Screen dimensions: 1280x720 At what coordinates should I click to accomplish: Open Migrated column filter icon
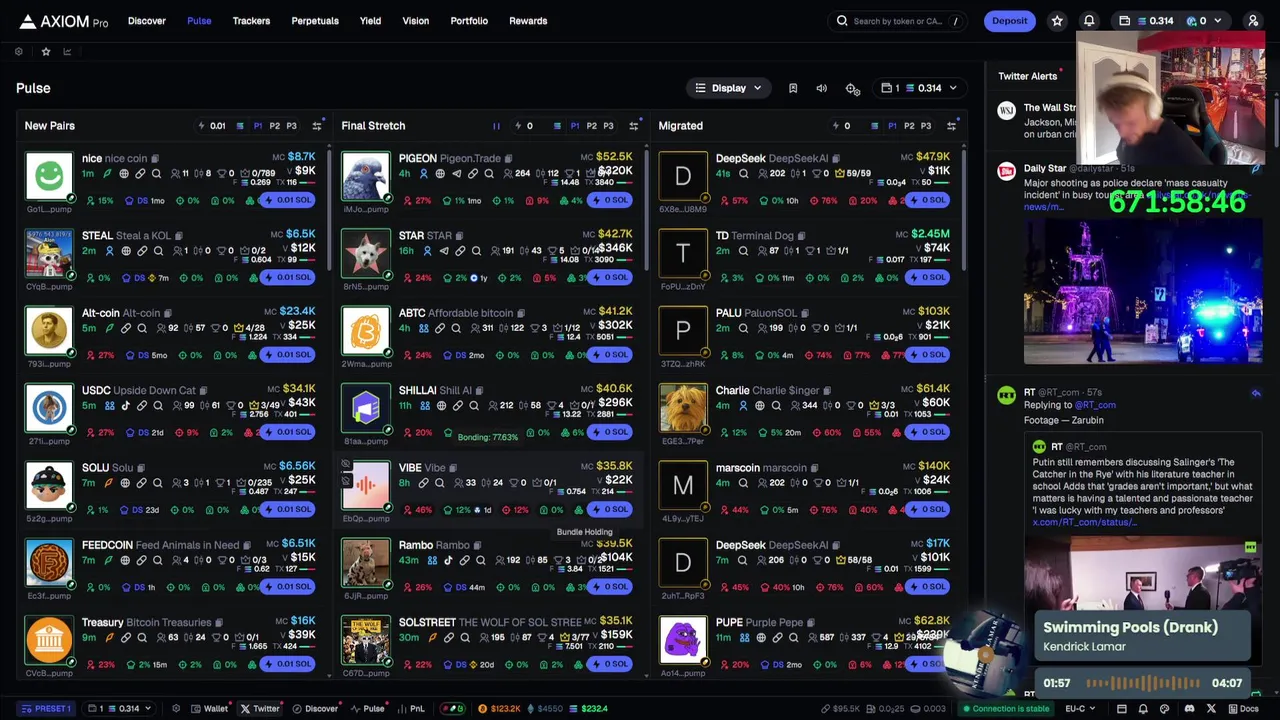tap(951, 126)
